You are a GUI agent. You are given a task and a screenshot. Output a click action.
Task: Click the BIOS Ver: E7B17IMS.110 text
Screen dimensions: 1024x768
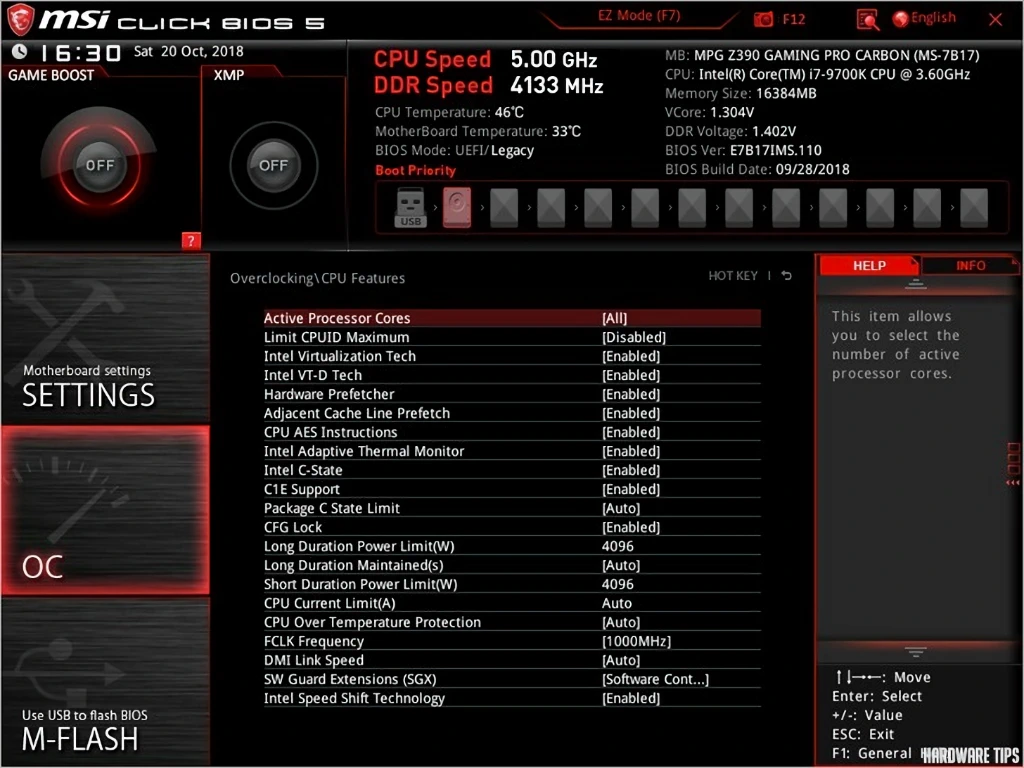[743, 150]
